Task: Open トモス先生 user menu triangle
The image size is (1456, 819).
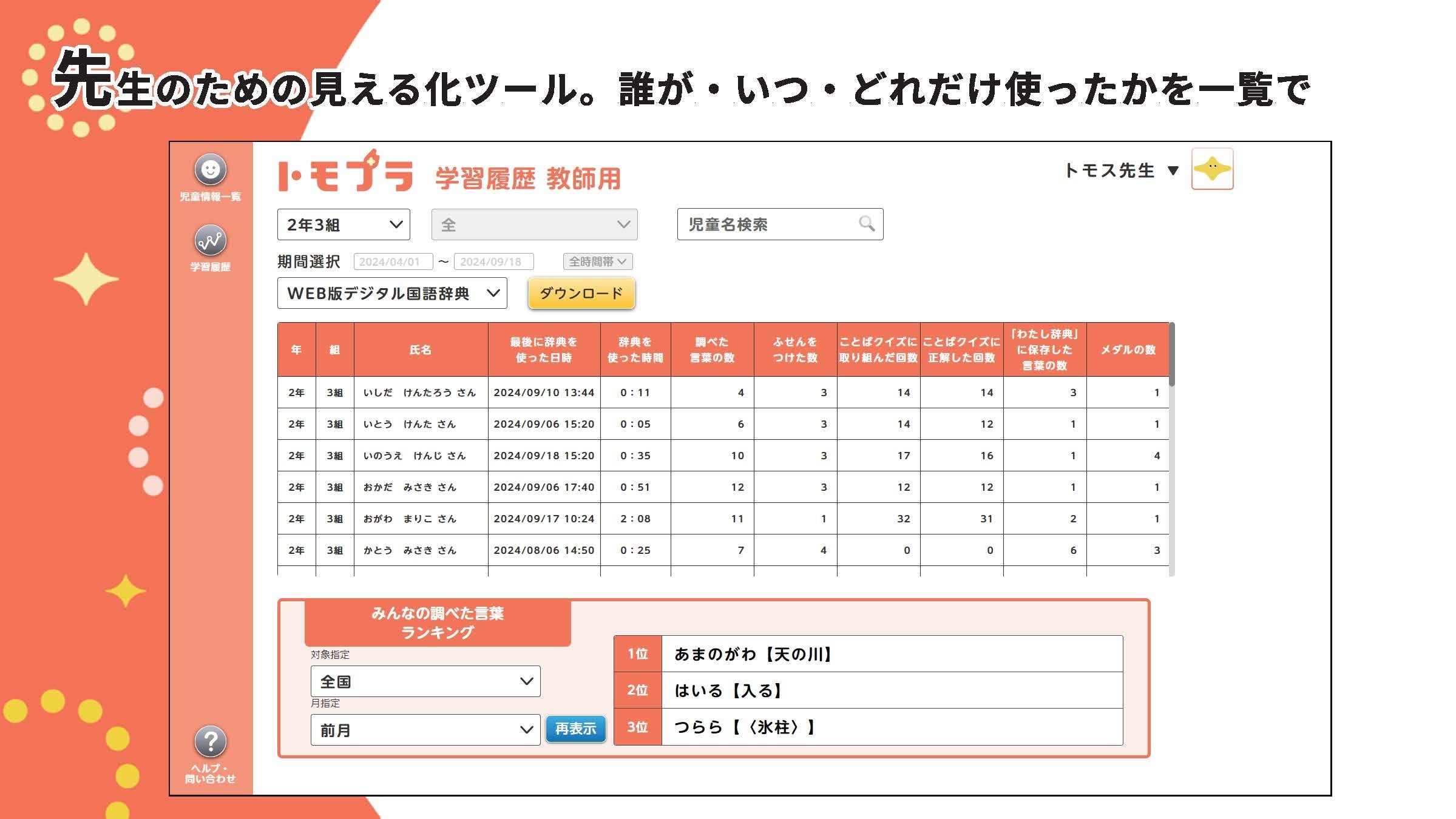Action: point(1173,171)
